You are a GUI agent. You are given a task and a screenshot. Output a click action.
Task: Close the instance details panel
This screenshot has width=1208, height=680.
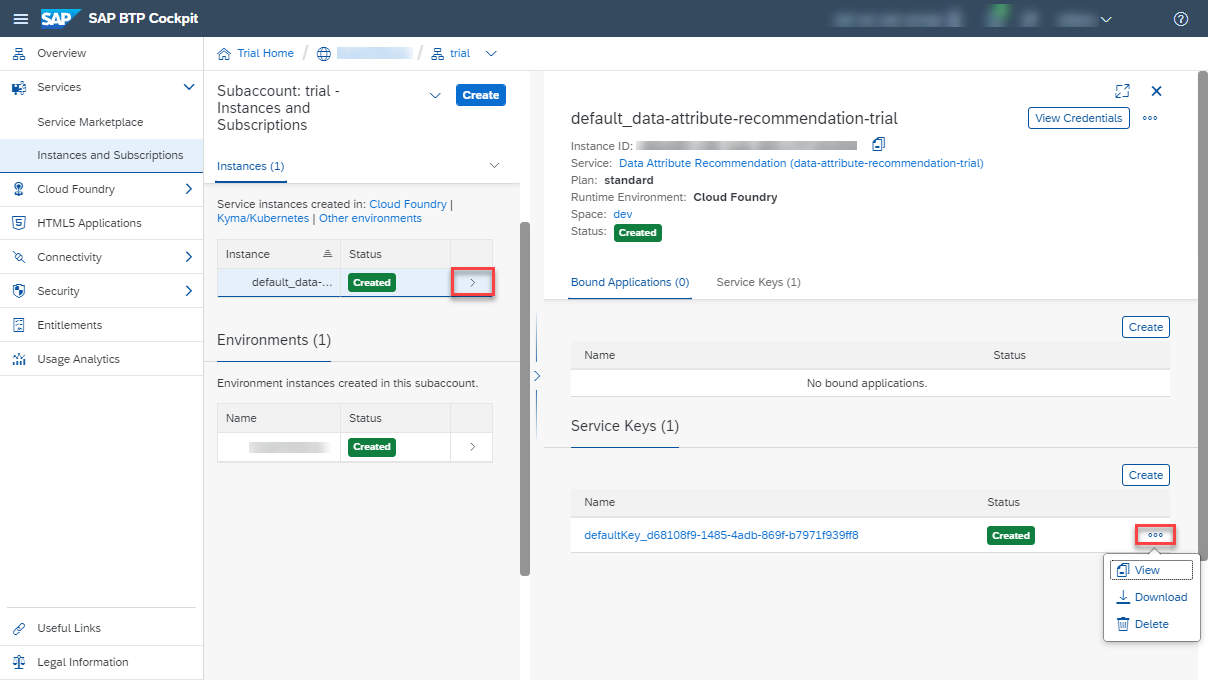[1157, 91]
